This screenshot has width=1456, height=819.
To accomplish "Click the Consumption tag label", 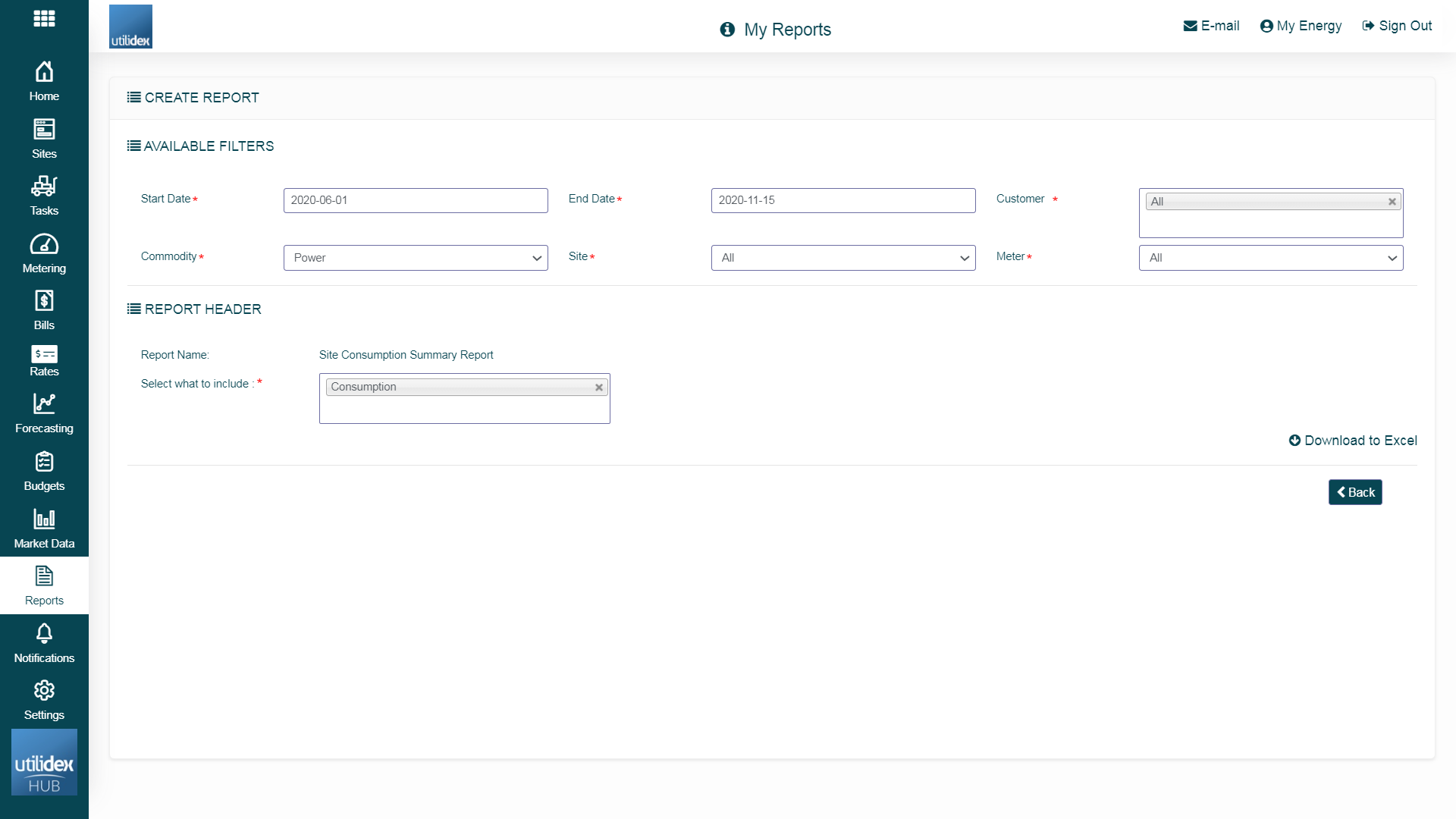I will tap(363, 387).
